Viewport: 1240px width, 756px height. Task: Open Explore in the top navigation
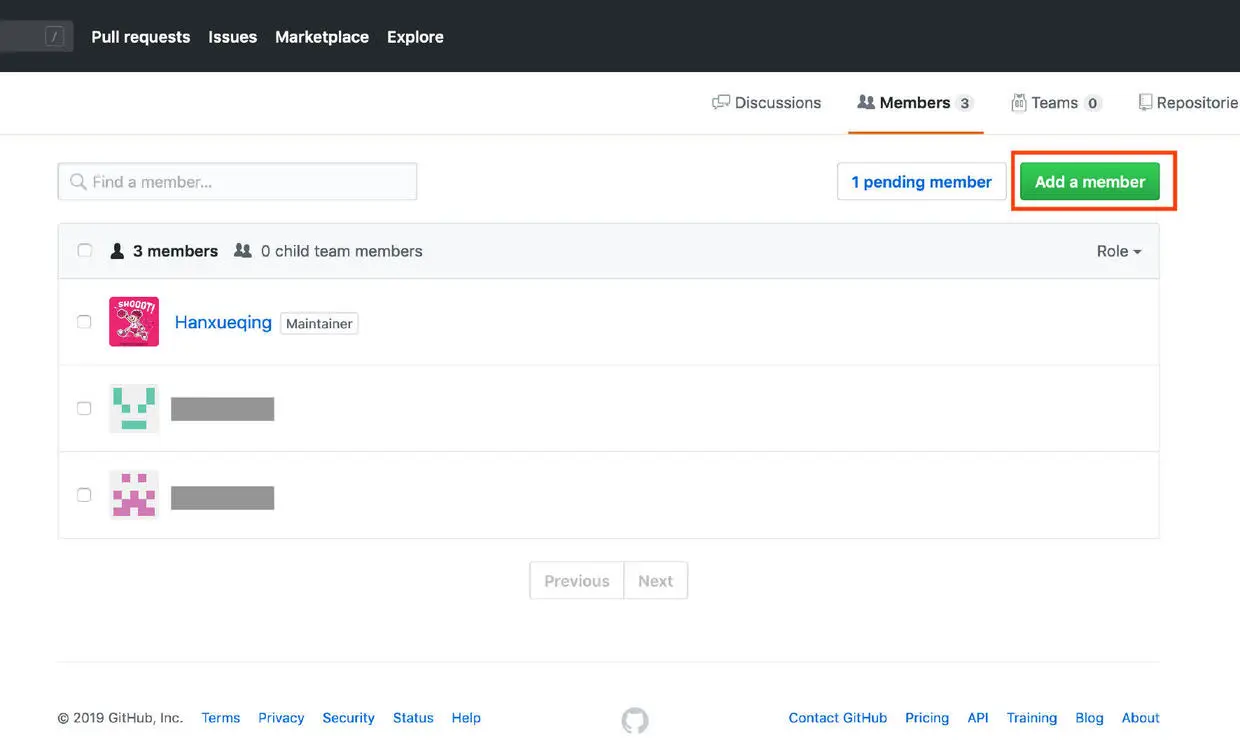[415, 37]
